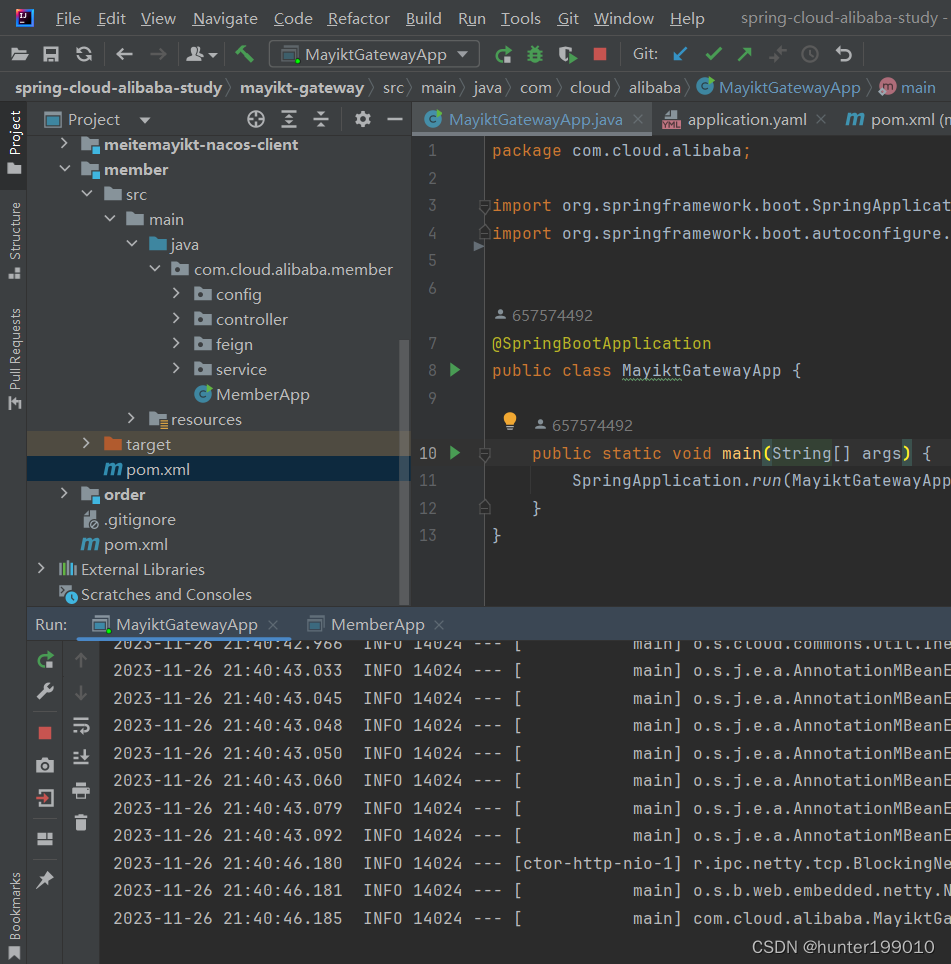
Task: Toggle the Structure tool window
Action: click(15, 240)
